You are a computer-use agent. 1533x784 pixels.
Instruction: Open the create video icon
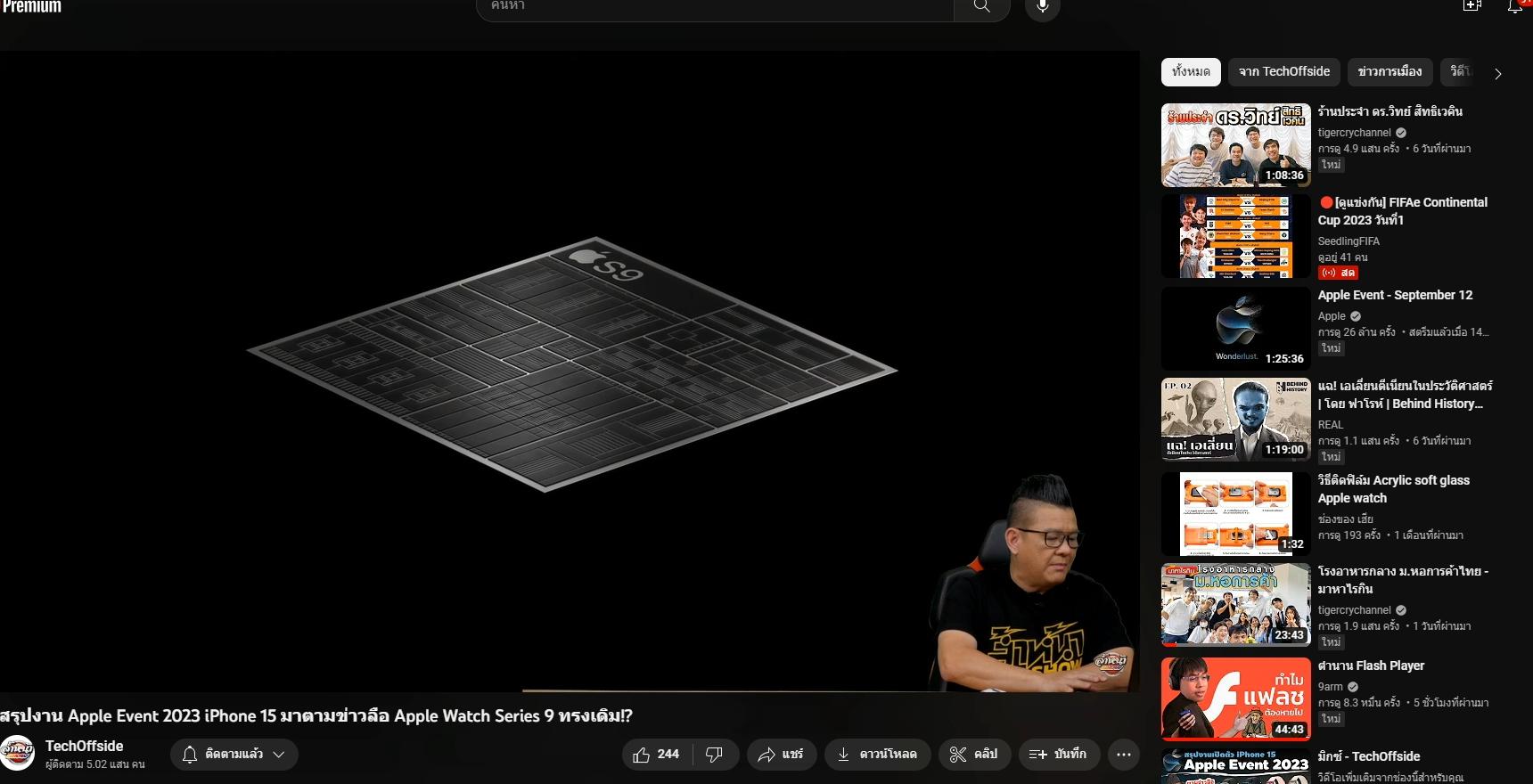(x=1472, y=5)
